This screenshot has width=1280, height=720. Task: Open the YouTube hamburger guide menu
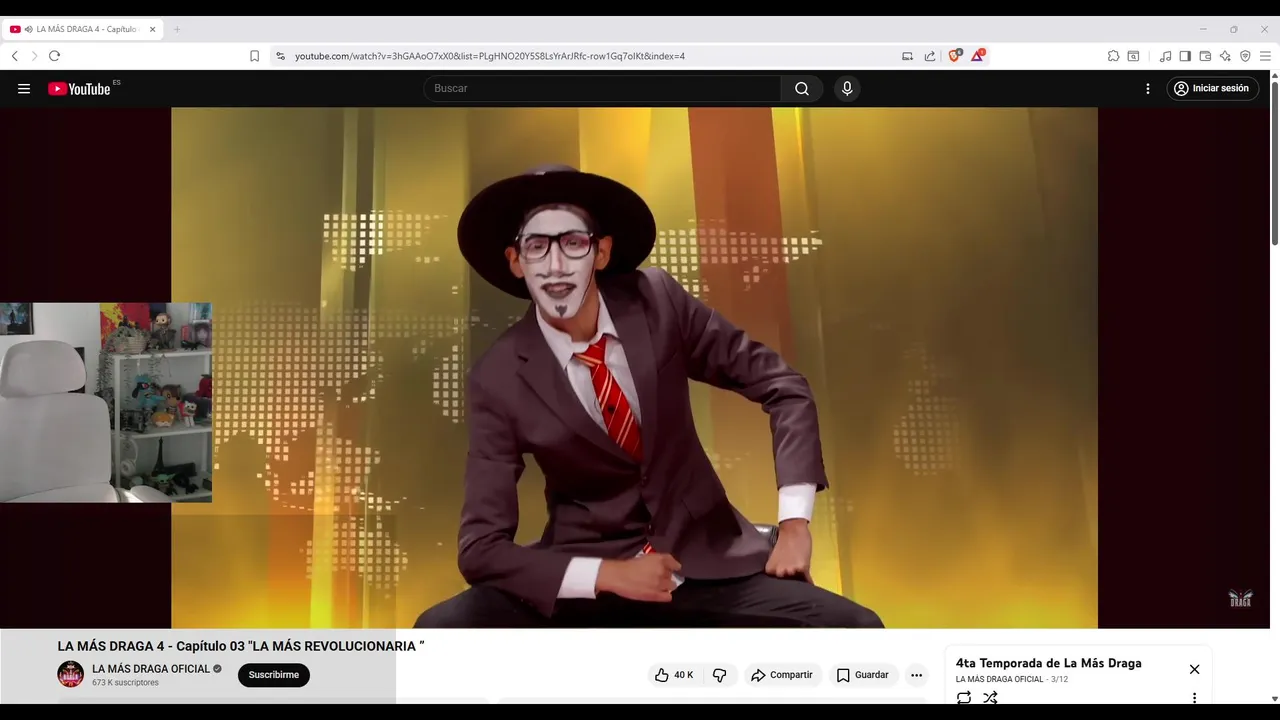point(24,88)
